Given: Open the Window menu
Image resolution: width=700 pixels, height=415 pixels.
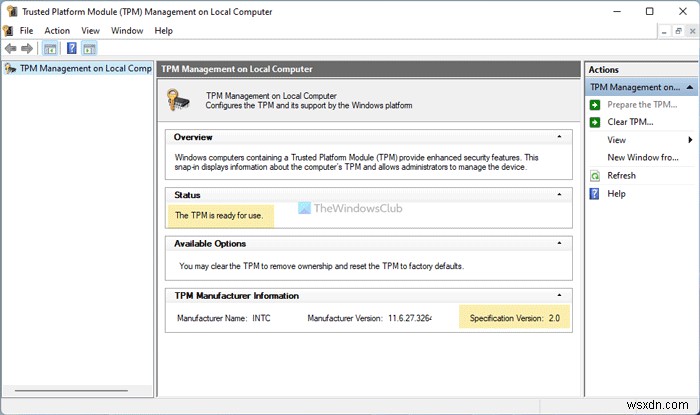Looking at the screenshot, I should (127, 31).
